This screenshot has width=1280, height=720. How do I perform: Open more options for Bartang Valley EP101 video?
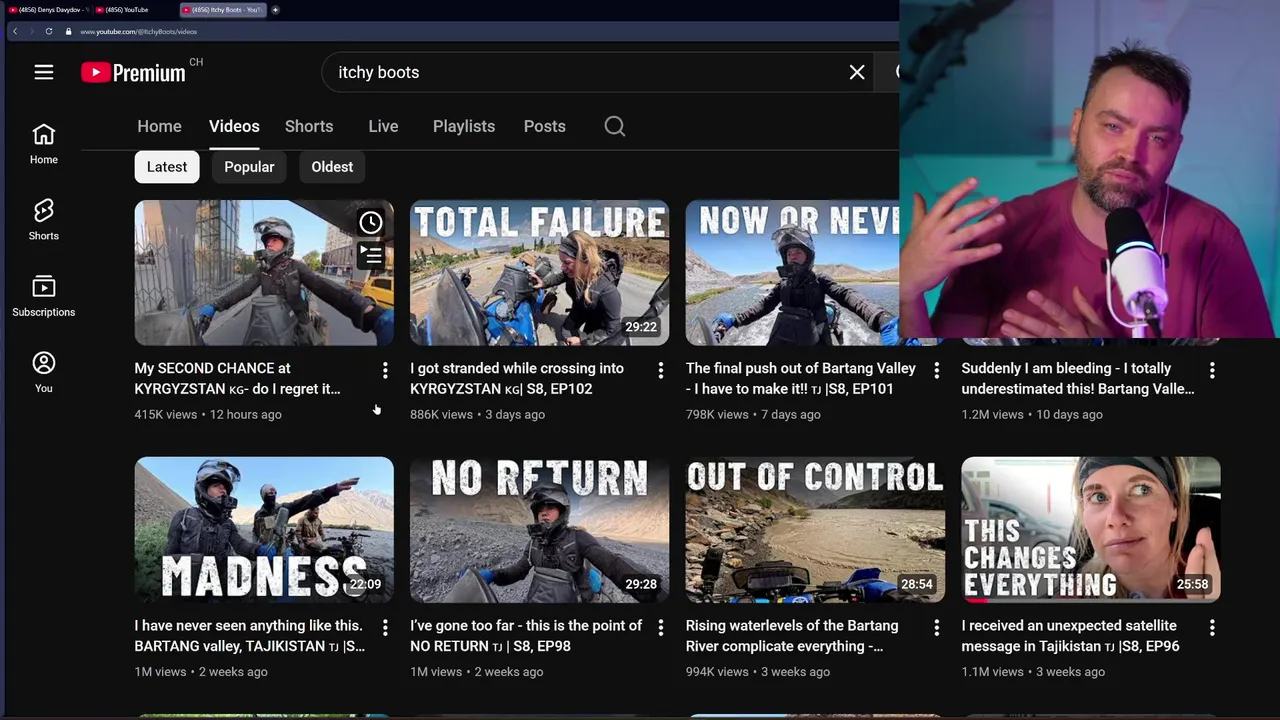coord(937,371)
